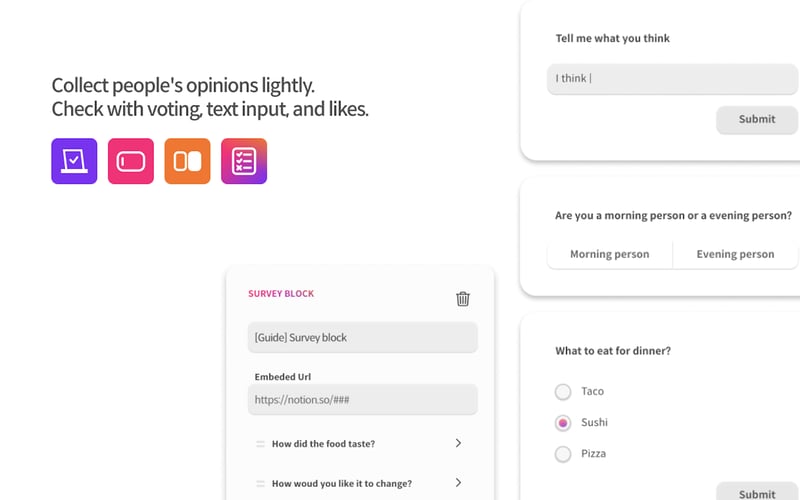Expand 'How woud you like it to change?' chevron
The height and width of the screenshot is (500, 800).
[458, 483]
